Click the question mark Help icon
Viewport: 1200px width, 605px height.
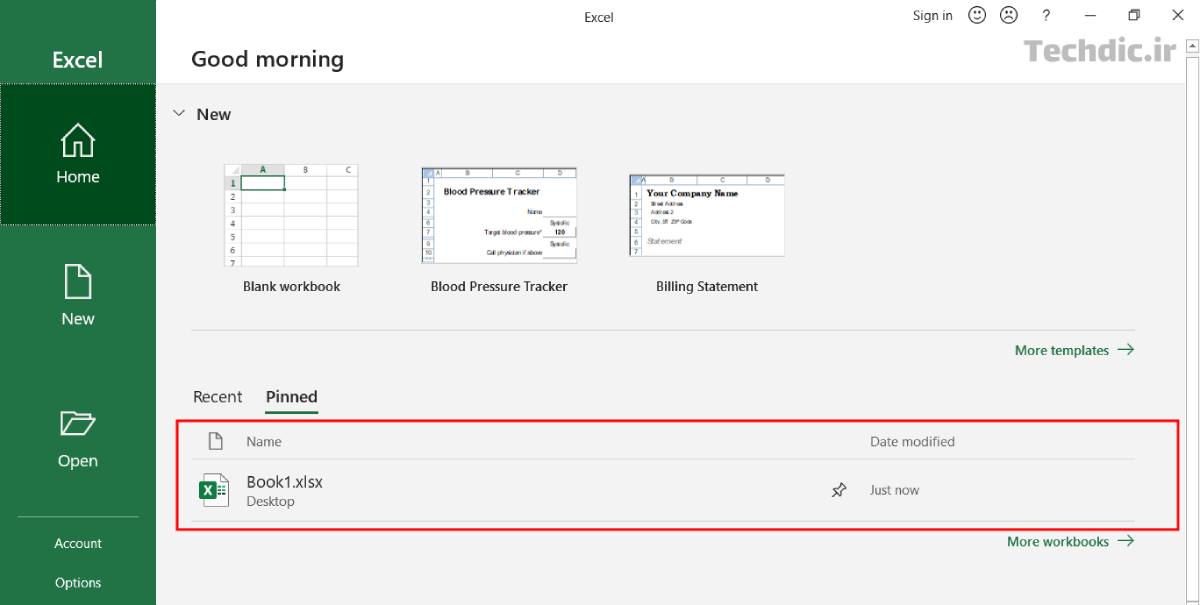(x=1046, y=15)
